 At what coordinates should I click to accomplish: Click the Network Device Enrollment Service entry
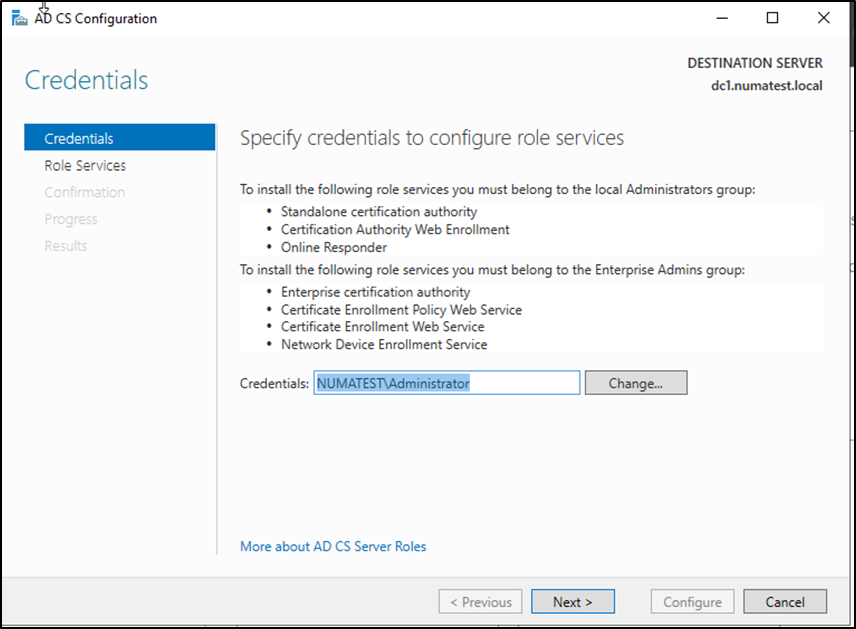(x=384, y=344)
